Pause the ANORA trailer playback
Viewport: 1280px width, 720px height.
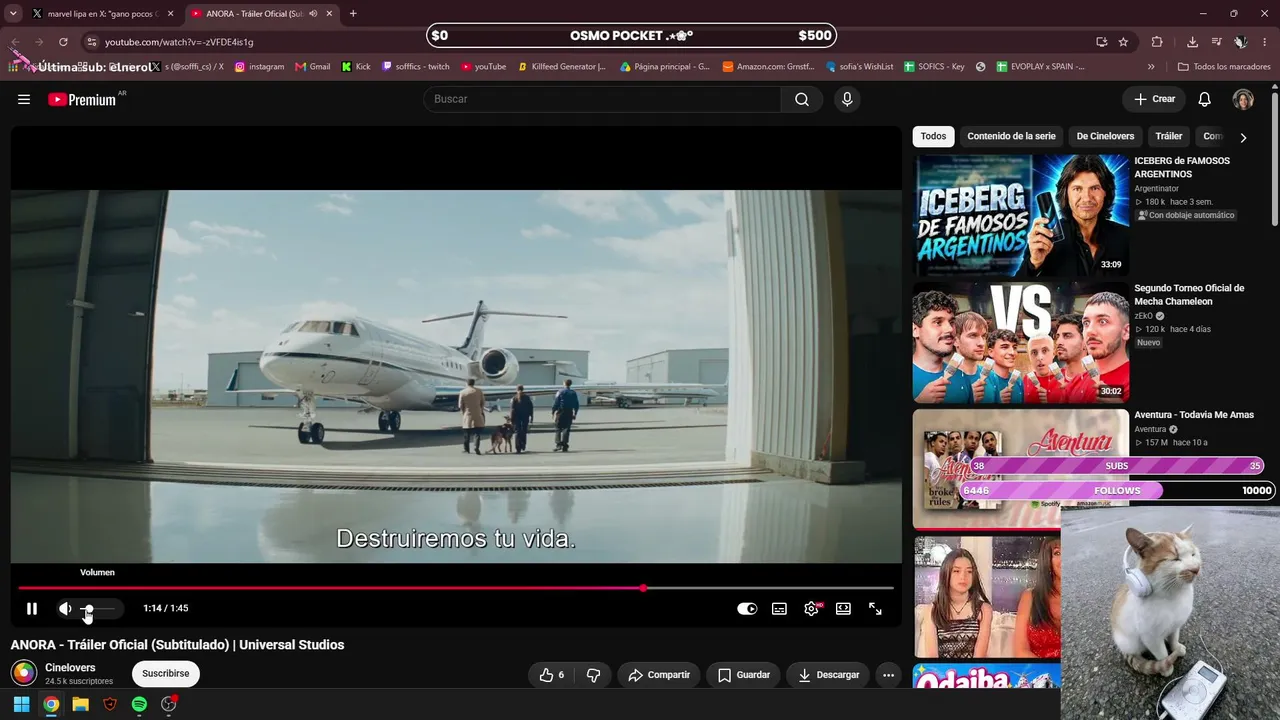[32, 608]
